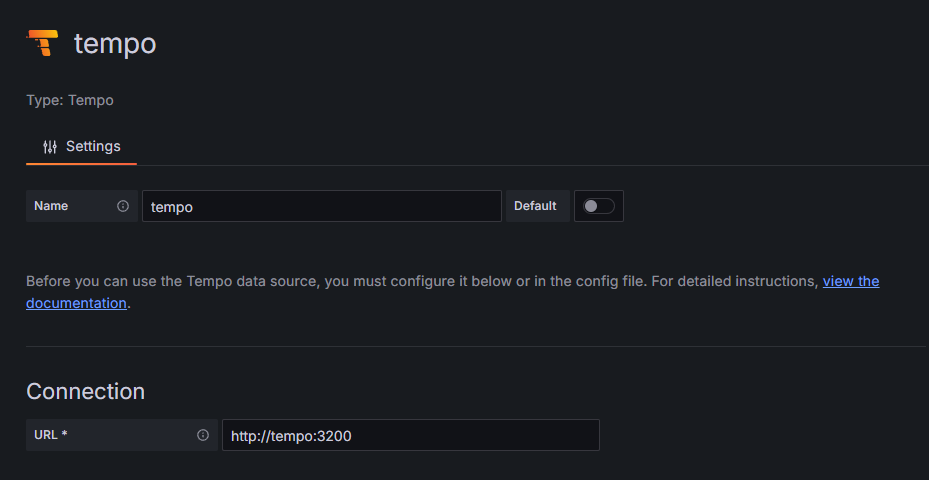Click the info icon next to Name
Image resolution: width=929 pixels, height=480 pixels.
[x=123, y=206]
